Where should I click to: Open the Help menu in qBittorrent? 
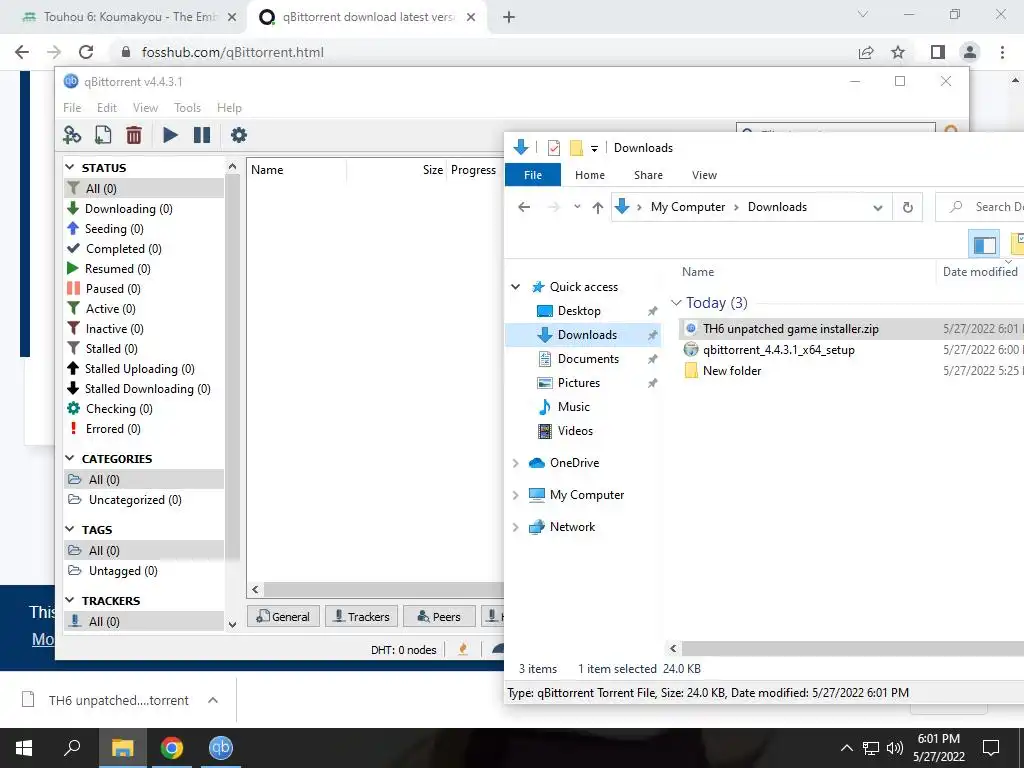[229, 108]
